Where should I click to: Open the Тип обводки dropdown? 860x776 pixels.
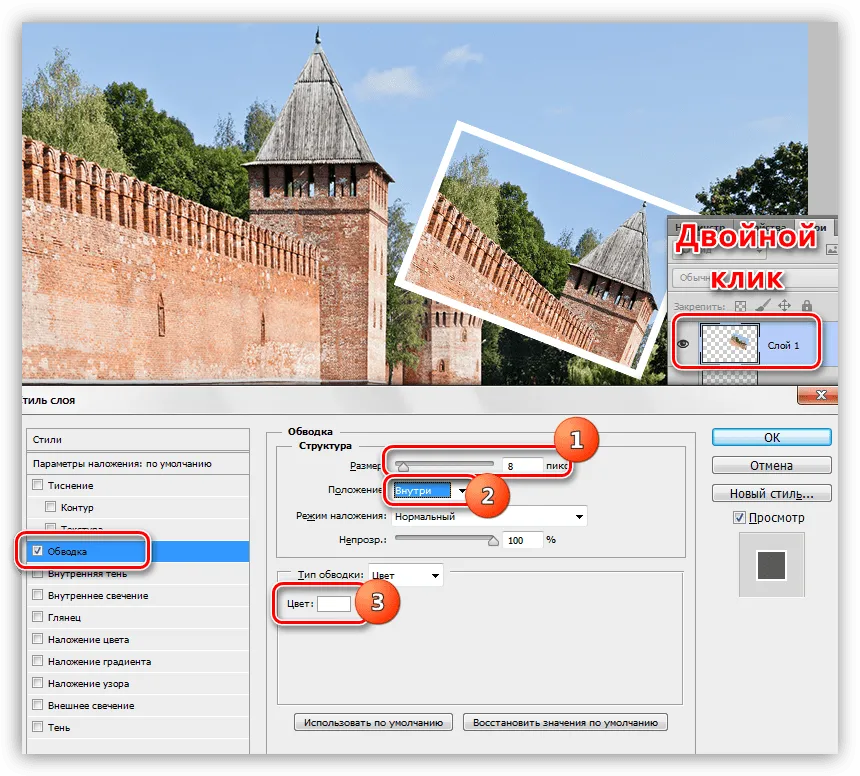(405, 575)
